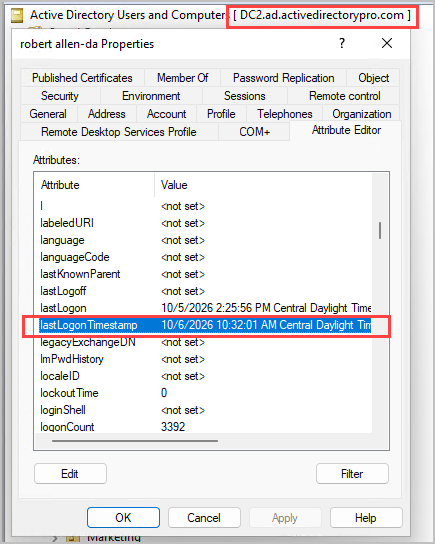This screenshot has height=544, width=435.
Task: Confirm with the OK button
Action: tap(123, 518)
